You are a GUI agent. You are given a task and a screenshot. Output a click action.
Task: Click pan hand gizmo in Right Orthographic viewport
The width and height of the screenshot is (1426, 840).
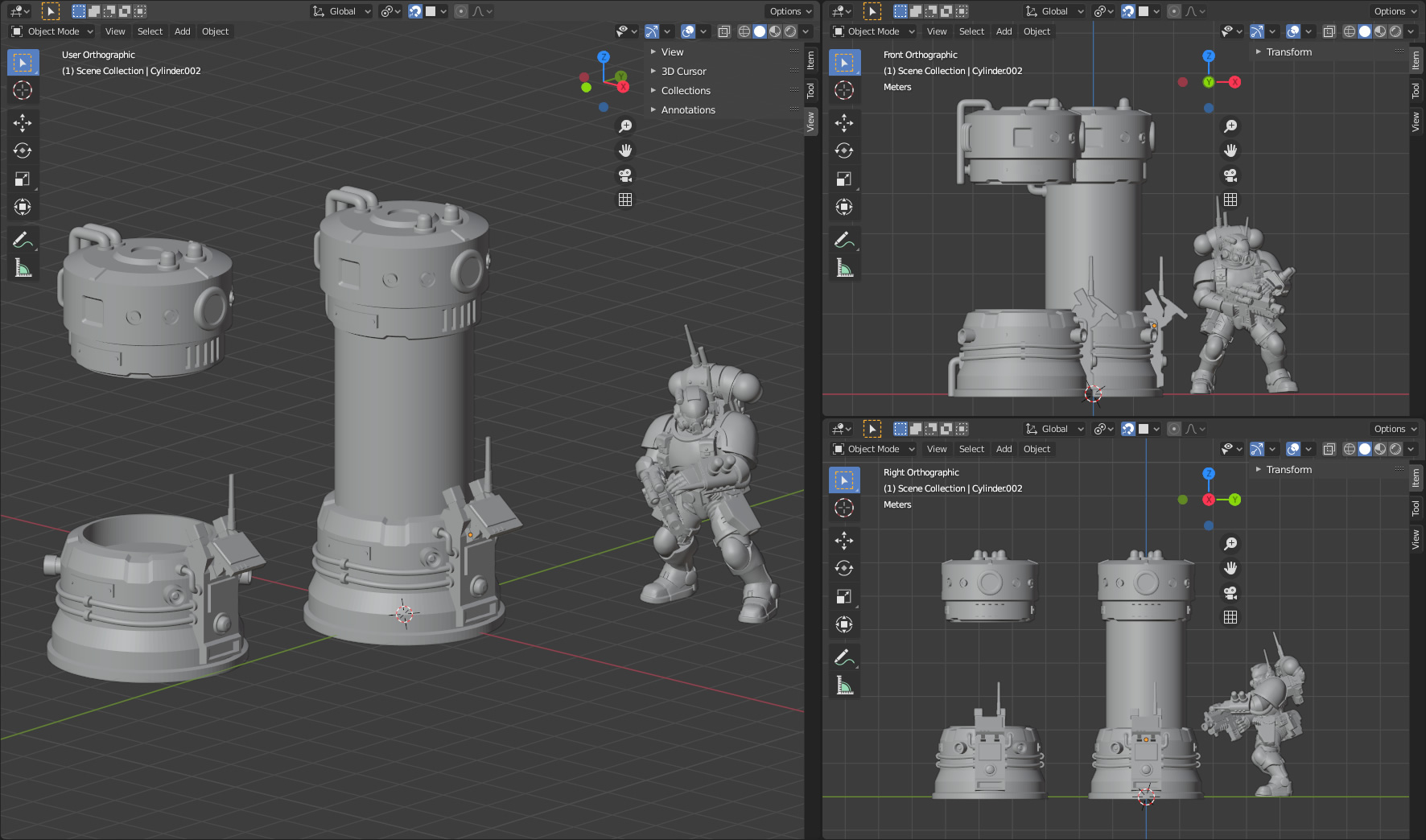point(1230,568)
